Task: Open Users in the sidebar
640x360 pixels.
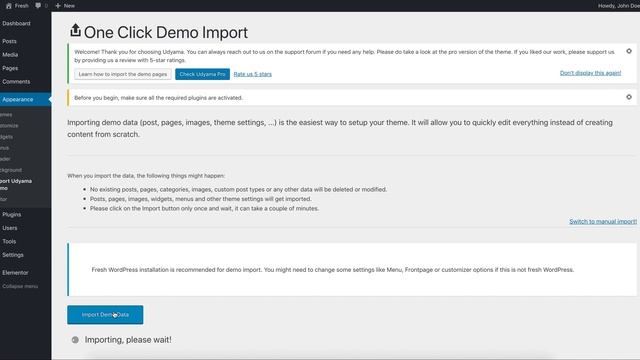Action: coord(10,228)
